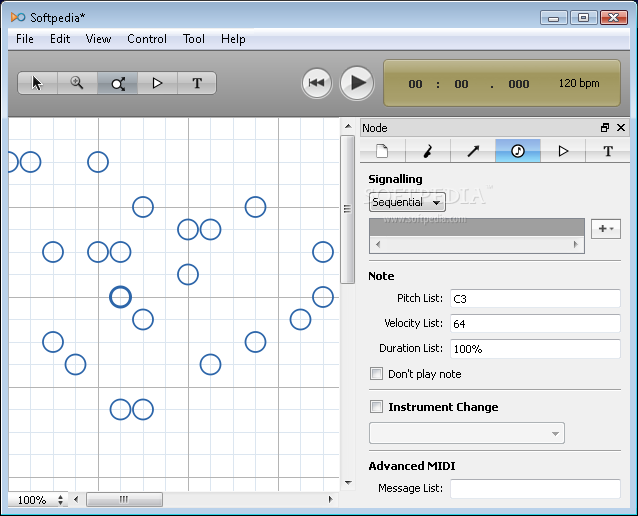Screen dimensions: 638x516
Task: Select the thick-outlined highlighted node on canvas
Action: (120, 297)
